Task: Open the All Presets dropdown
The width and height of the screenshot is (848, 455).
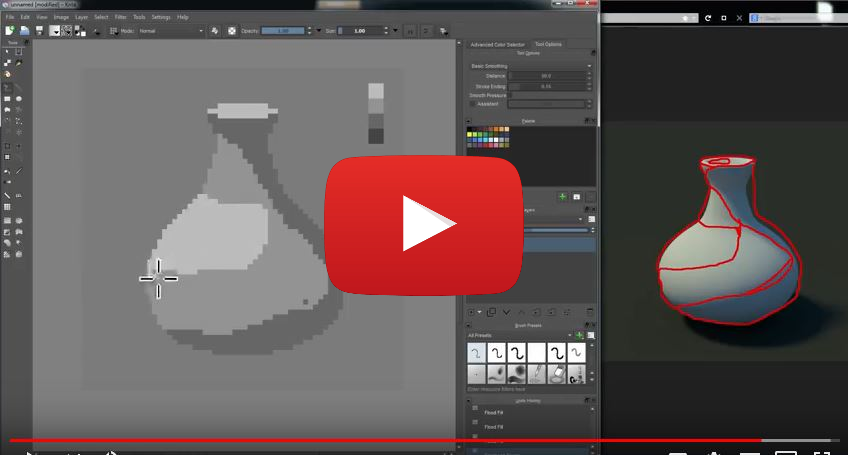Action: click(x=520, y=335)
